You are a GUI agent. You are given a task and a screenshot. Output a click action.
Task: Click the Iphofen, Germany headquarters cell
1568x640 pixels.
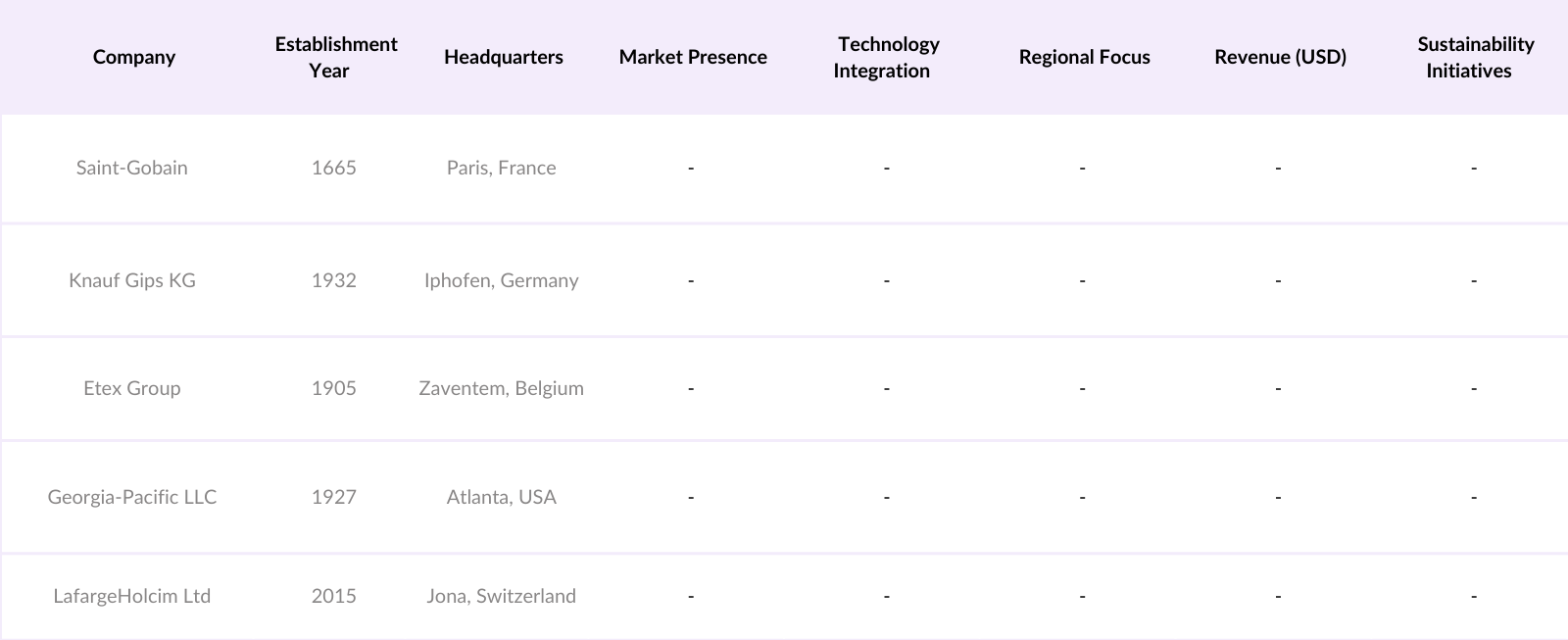click(x=501, y=280)
